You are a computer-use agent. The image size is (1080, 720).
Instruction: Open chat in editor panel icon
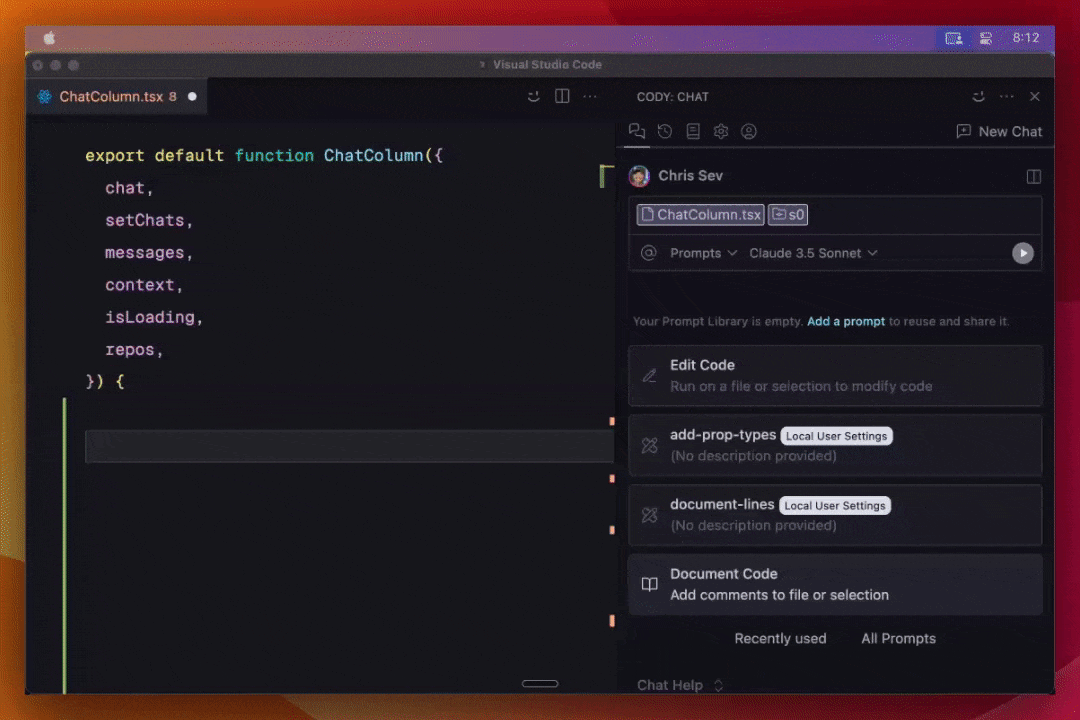tap(1033, 176)
